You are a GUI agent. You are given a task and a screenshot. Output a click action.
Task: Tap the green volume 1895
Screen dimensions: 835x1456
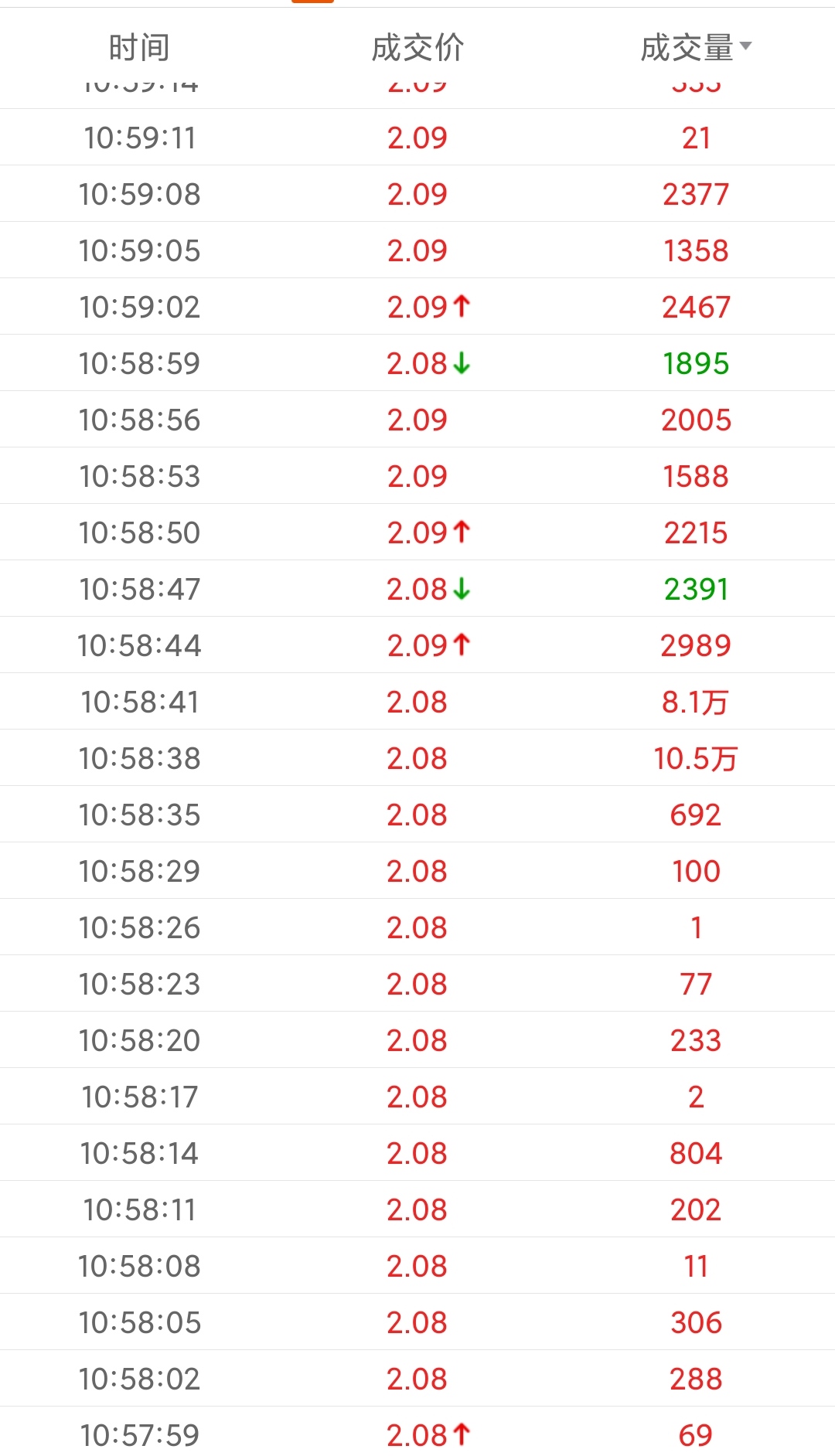[x=696, y=363]
